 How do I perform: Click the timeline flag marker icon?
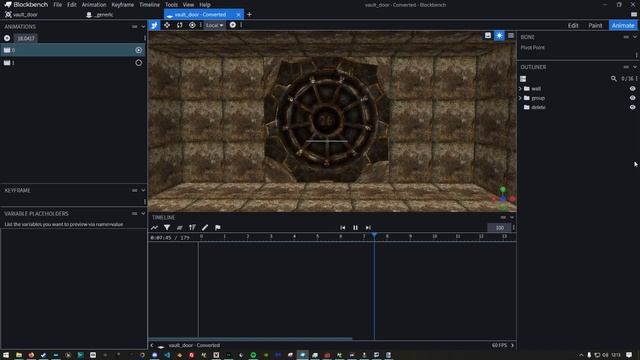pyautogui.click(x=218, y=228)
